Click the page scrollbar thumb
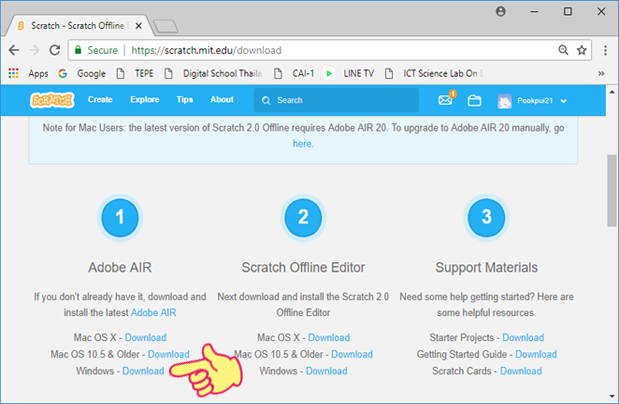Image resolution: width=619 pixels, height=404 pixels. tap(612, 190)
